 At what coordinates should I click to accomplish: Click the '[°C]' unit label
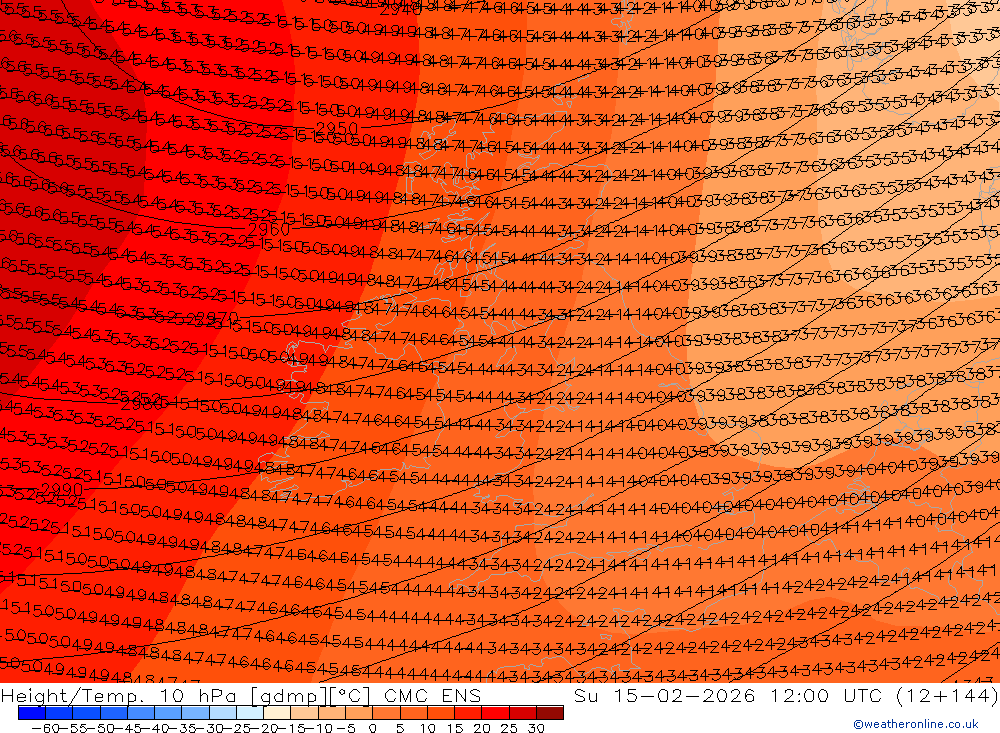tap(349, 695)
